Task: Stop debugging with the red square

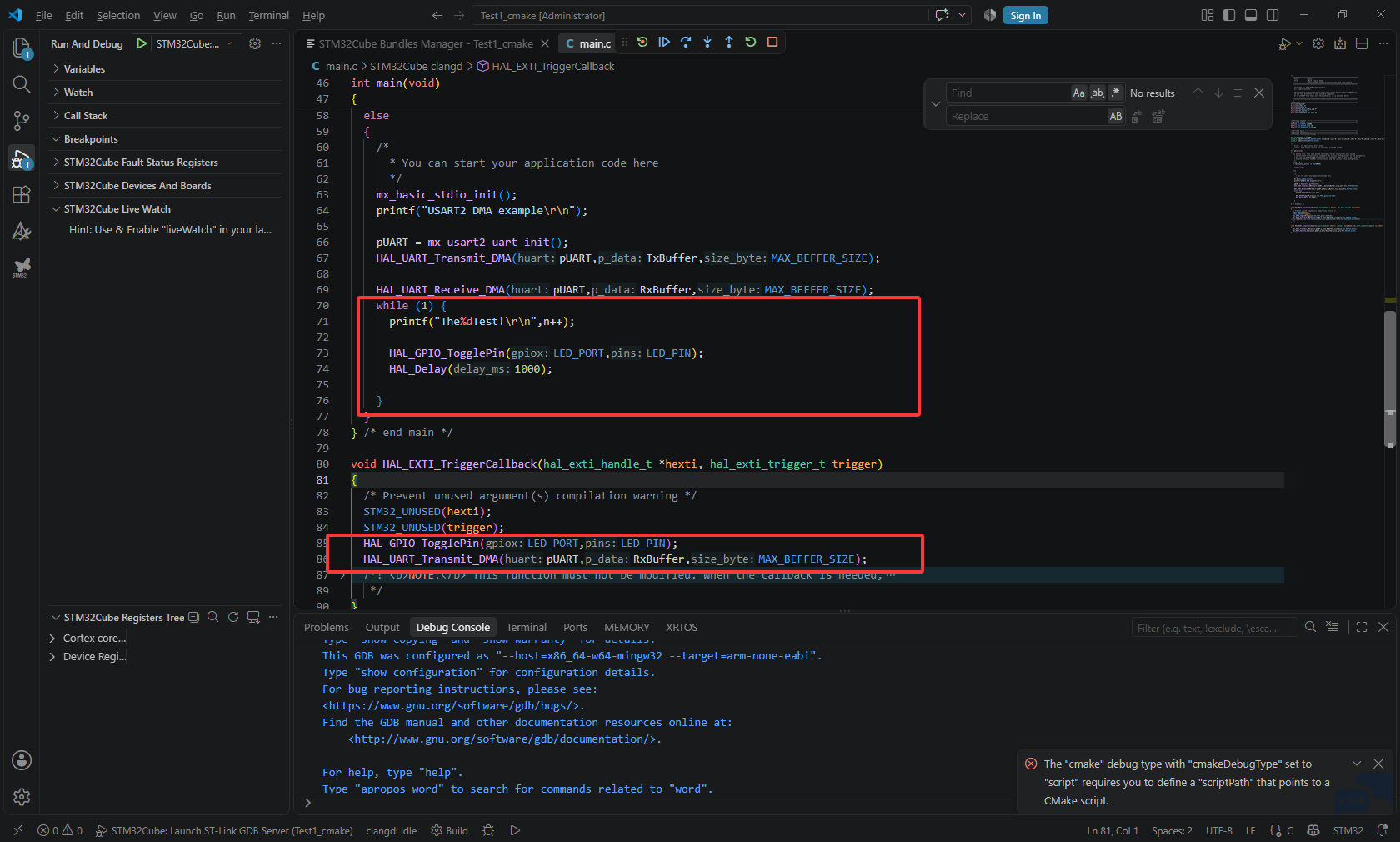Action: pyautogui.click(x=772, y=42)
